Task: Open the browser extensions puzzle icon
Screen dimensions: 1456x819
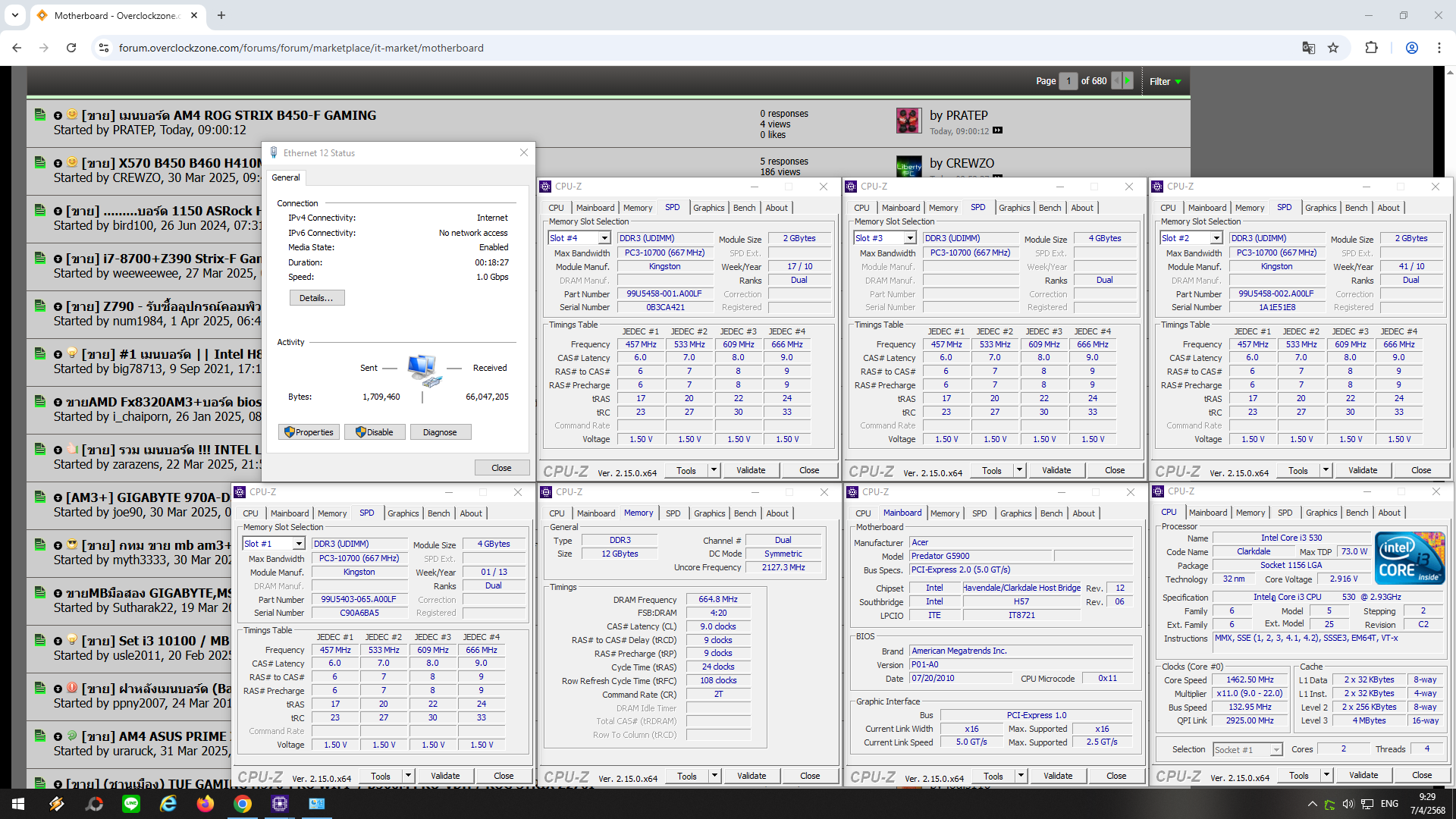Action: [x=1371, y=48]
